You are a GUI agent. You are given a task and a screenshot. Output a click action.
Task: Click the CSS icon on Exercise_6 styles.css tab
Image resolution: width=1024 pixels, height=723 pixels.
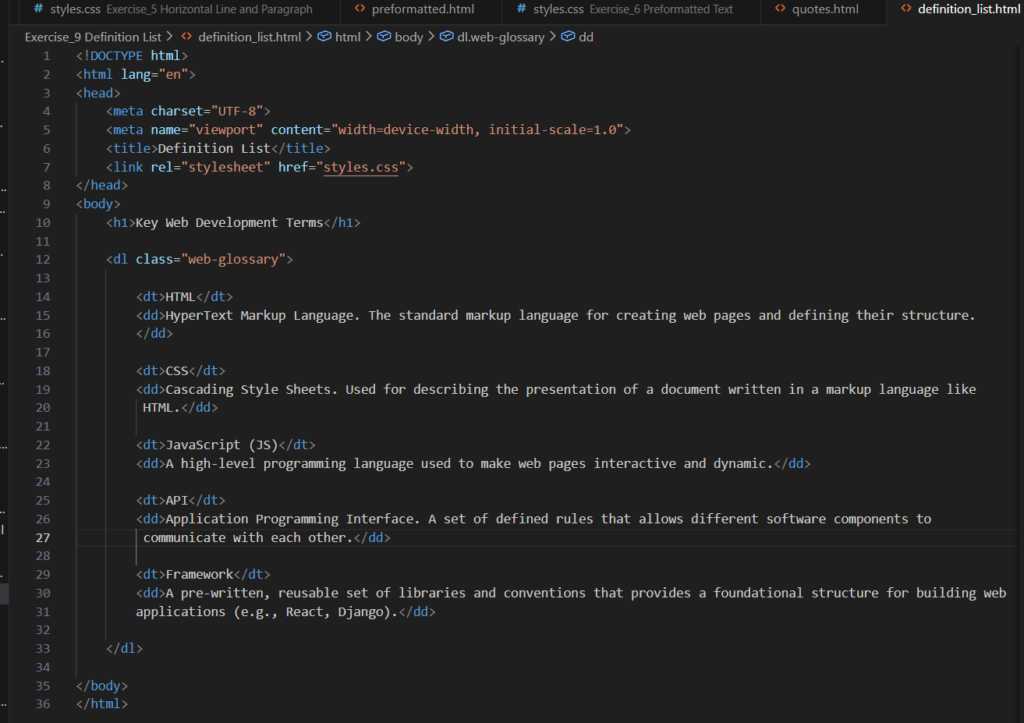pos(521,9)
